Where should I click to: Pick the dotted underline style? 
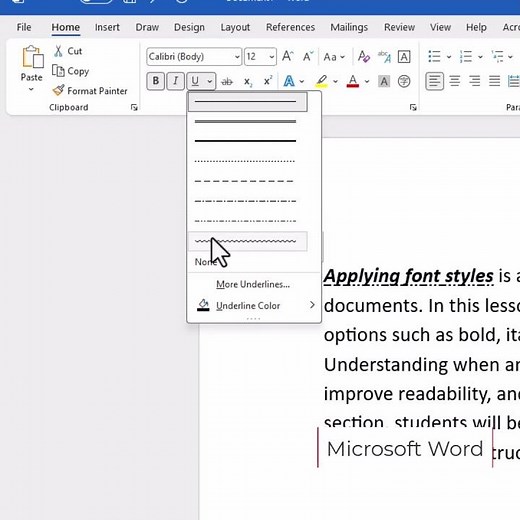click(x=248, y=161)
